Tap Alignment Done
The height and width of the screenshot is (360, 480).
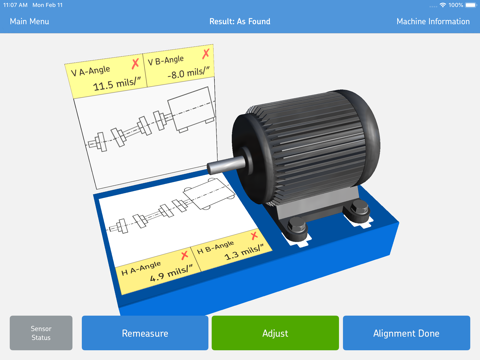(x=406, y=333)
